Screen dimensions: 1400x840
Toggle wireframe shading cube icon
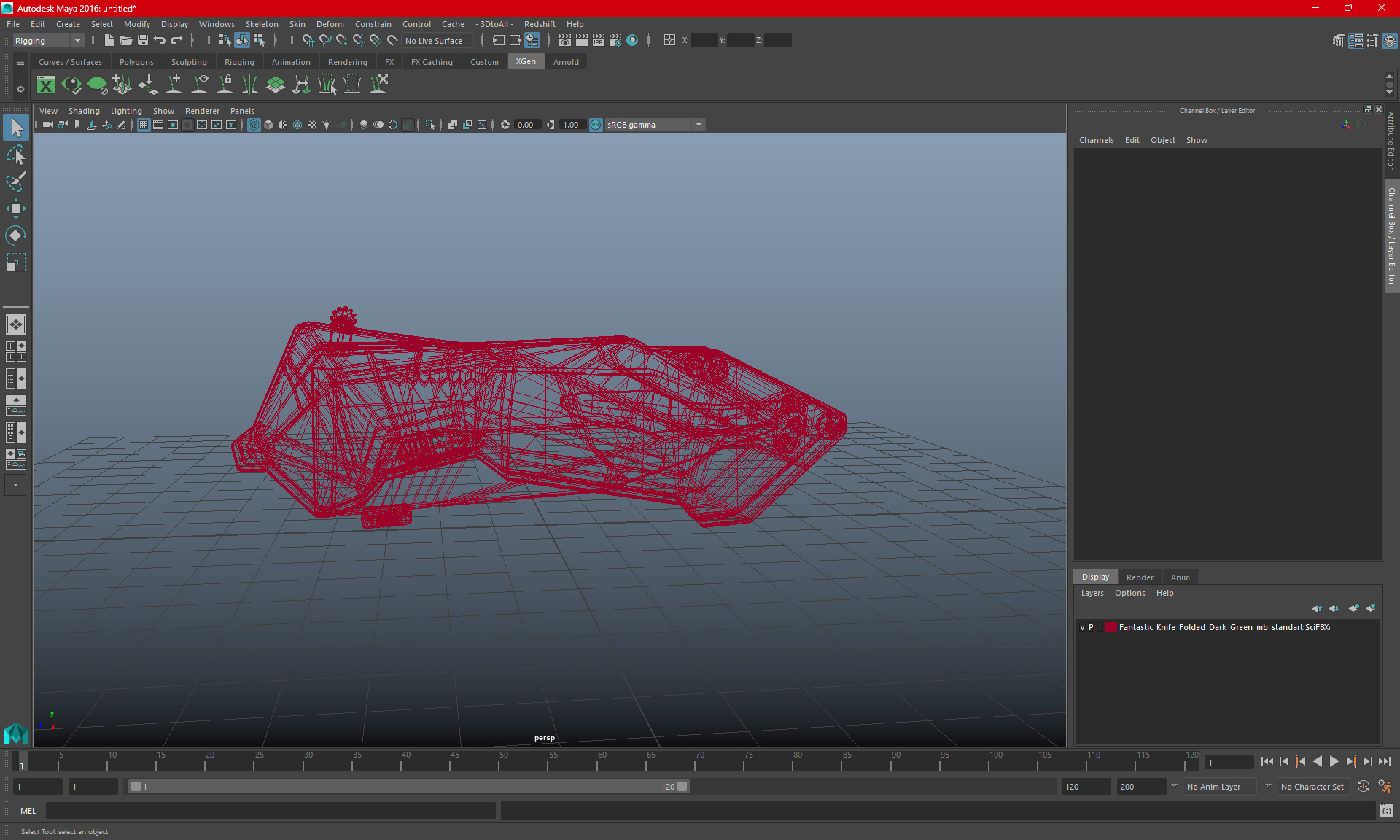coord(254,125)
